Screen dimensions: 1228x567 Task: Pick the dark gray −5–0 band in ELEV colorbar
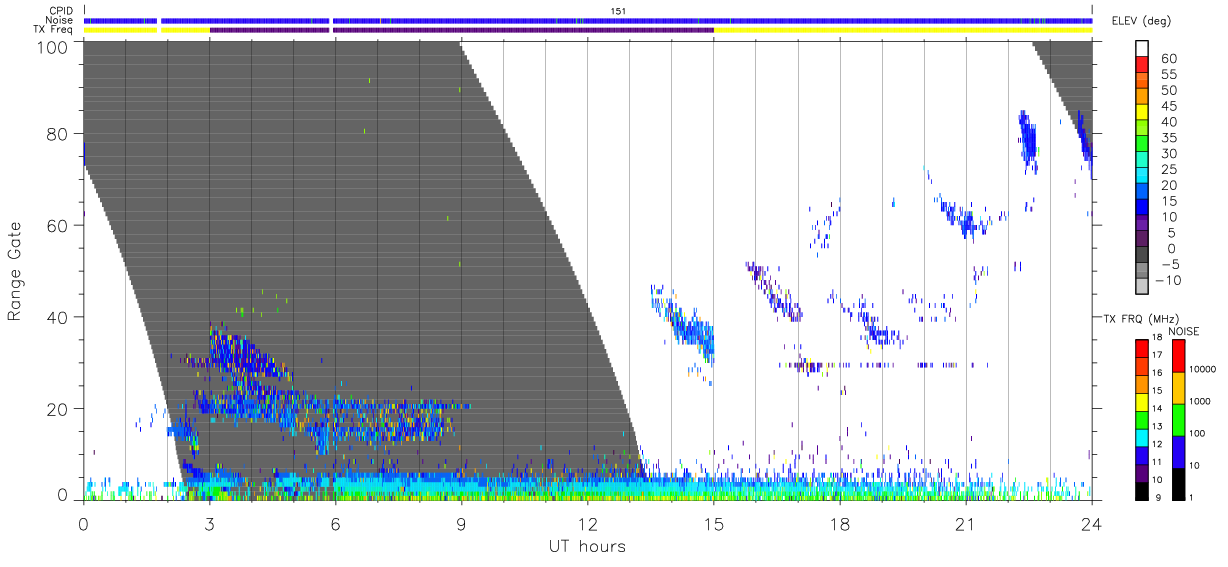pos(1142,256)
